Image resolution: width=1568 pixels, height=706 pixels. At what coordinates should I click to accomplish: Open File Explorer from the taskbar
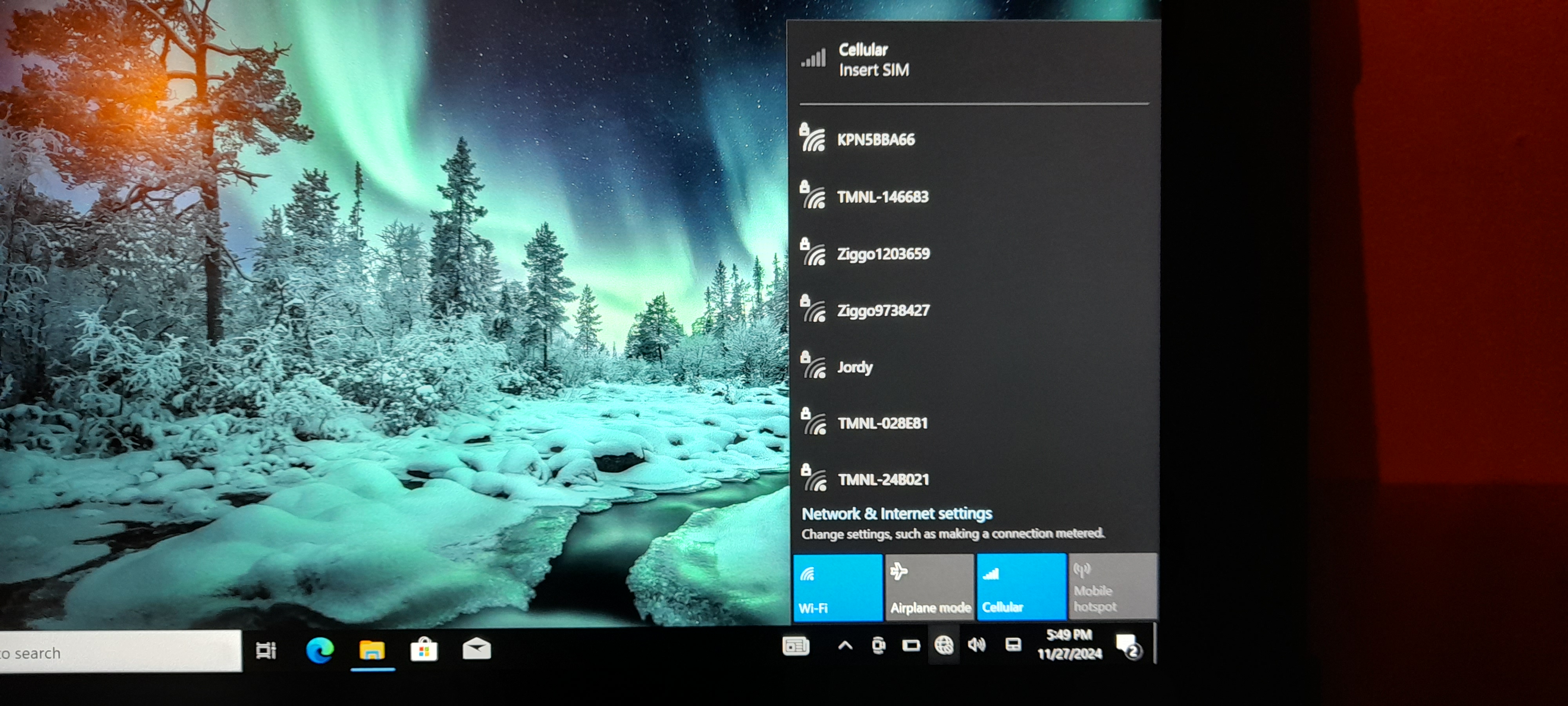372,650
